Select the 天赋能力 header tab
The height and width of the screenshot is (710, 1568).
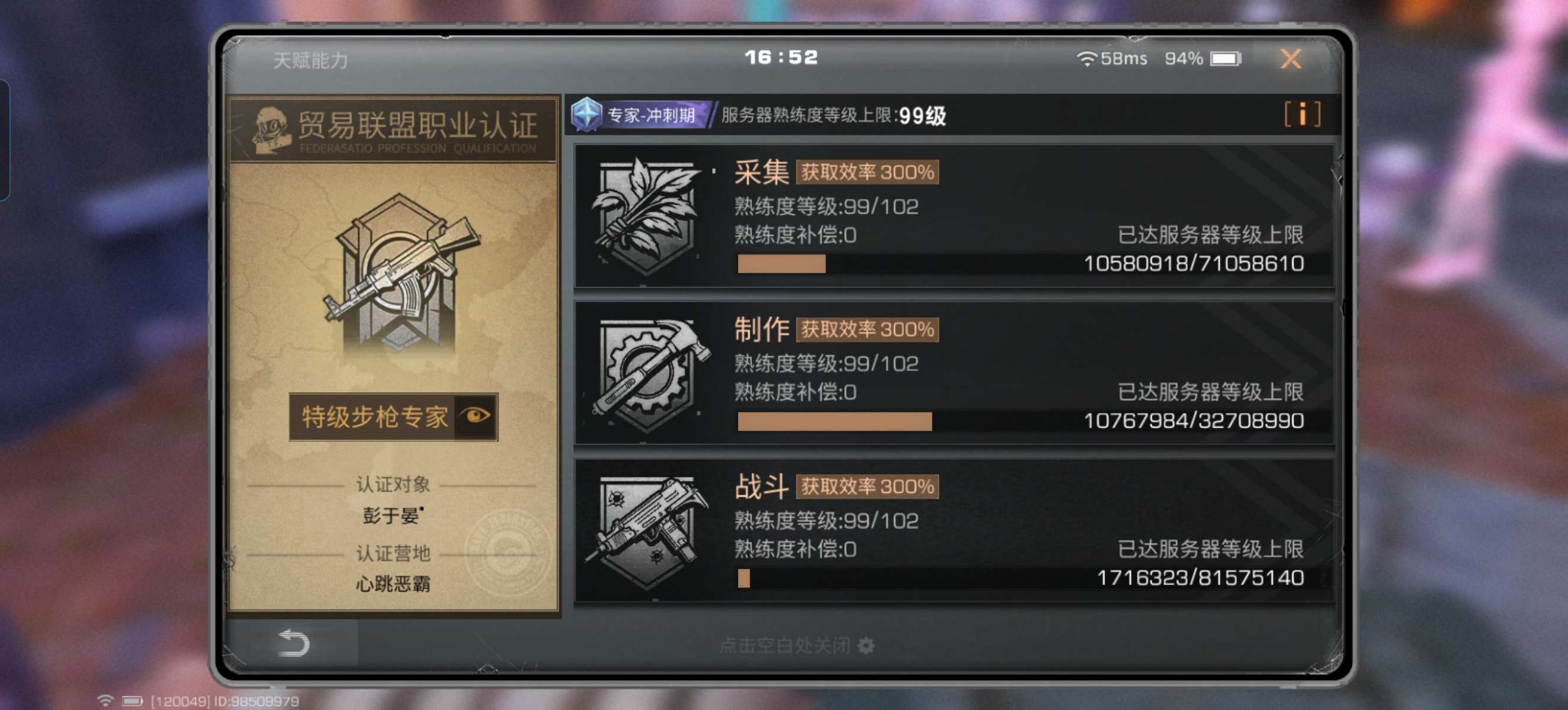310,60
